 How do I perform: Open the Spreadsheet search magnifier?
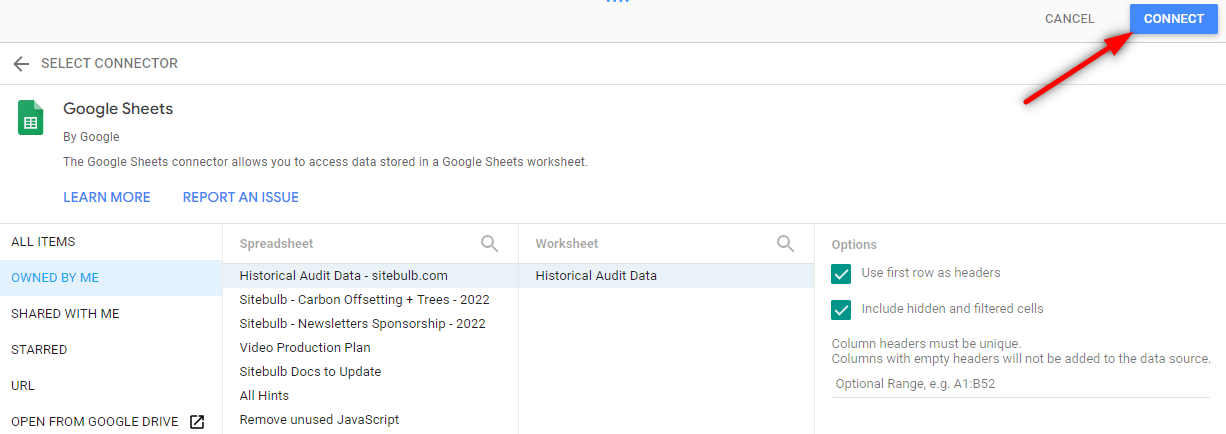coord(489,243)
